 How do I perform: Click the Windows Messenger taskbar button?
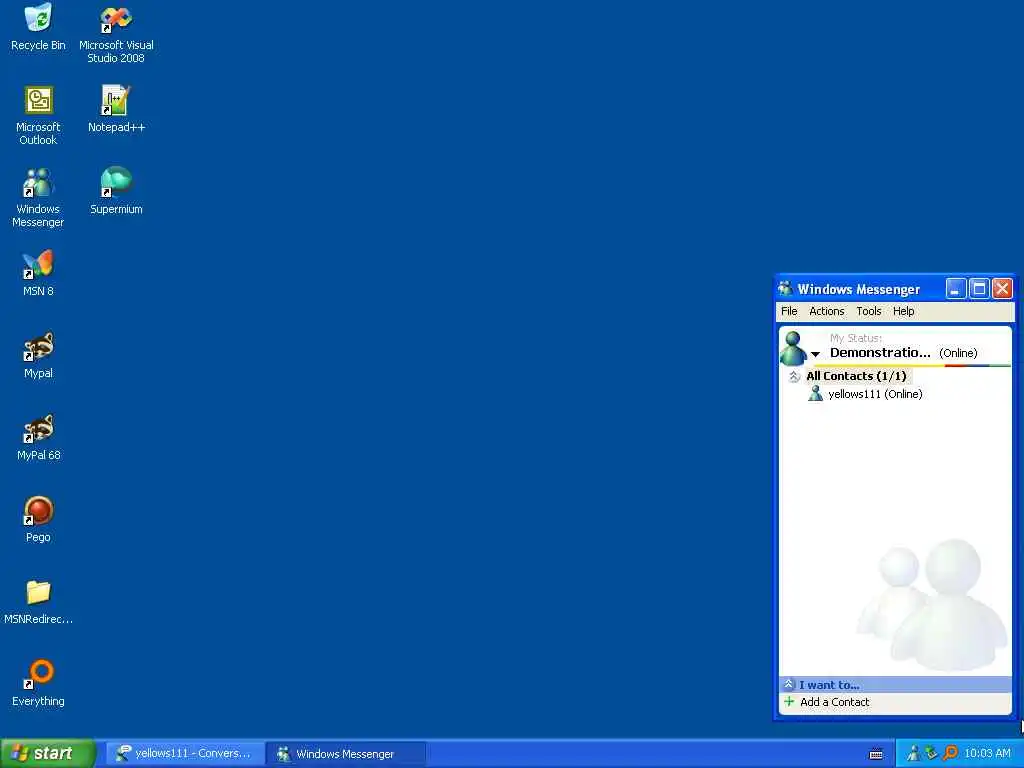point(345,754)
